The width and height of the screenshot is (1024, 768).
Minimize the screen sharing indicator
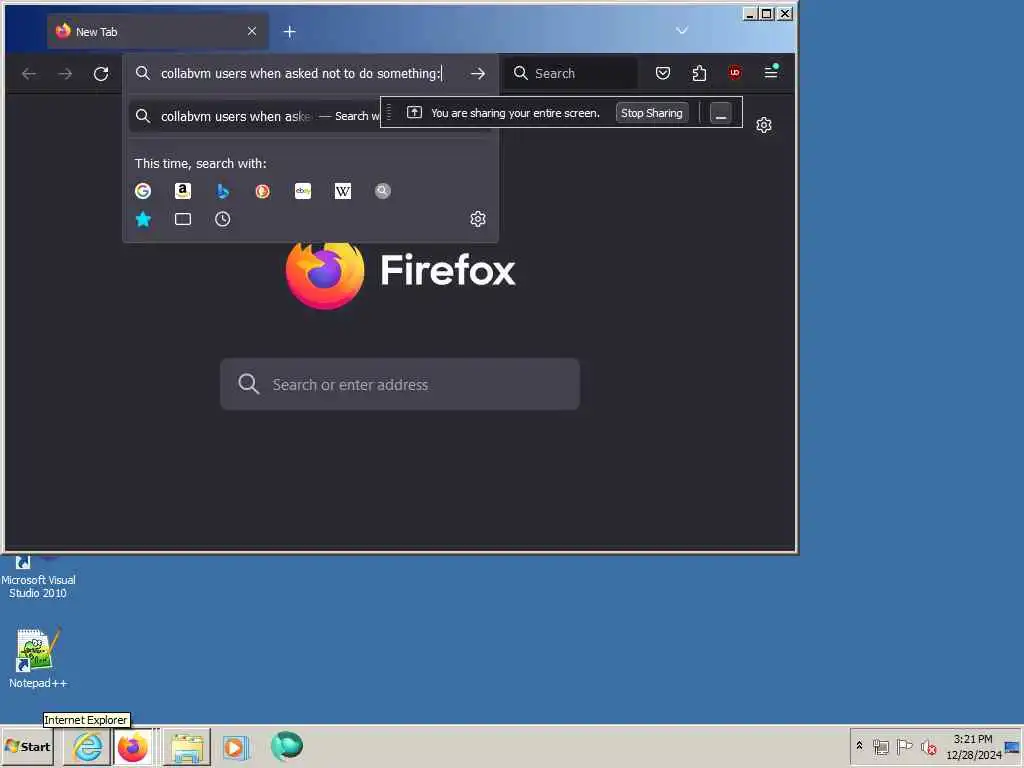(721, 113)
